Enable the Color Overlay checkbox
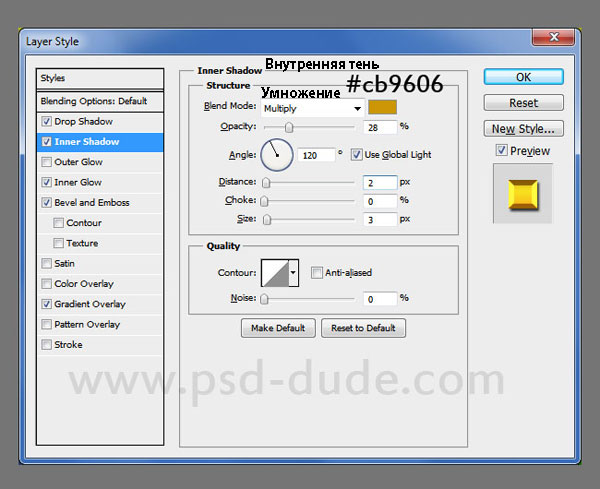Image resolution: width=600 pixels, height=489 pixels. tap(46, 284)
